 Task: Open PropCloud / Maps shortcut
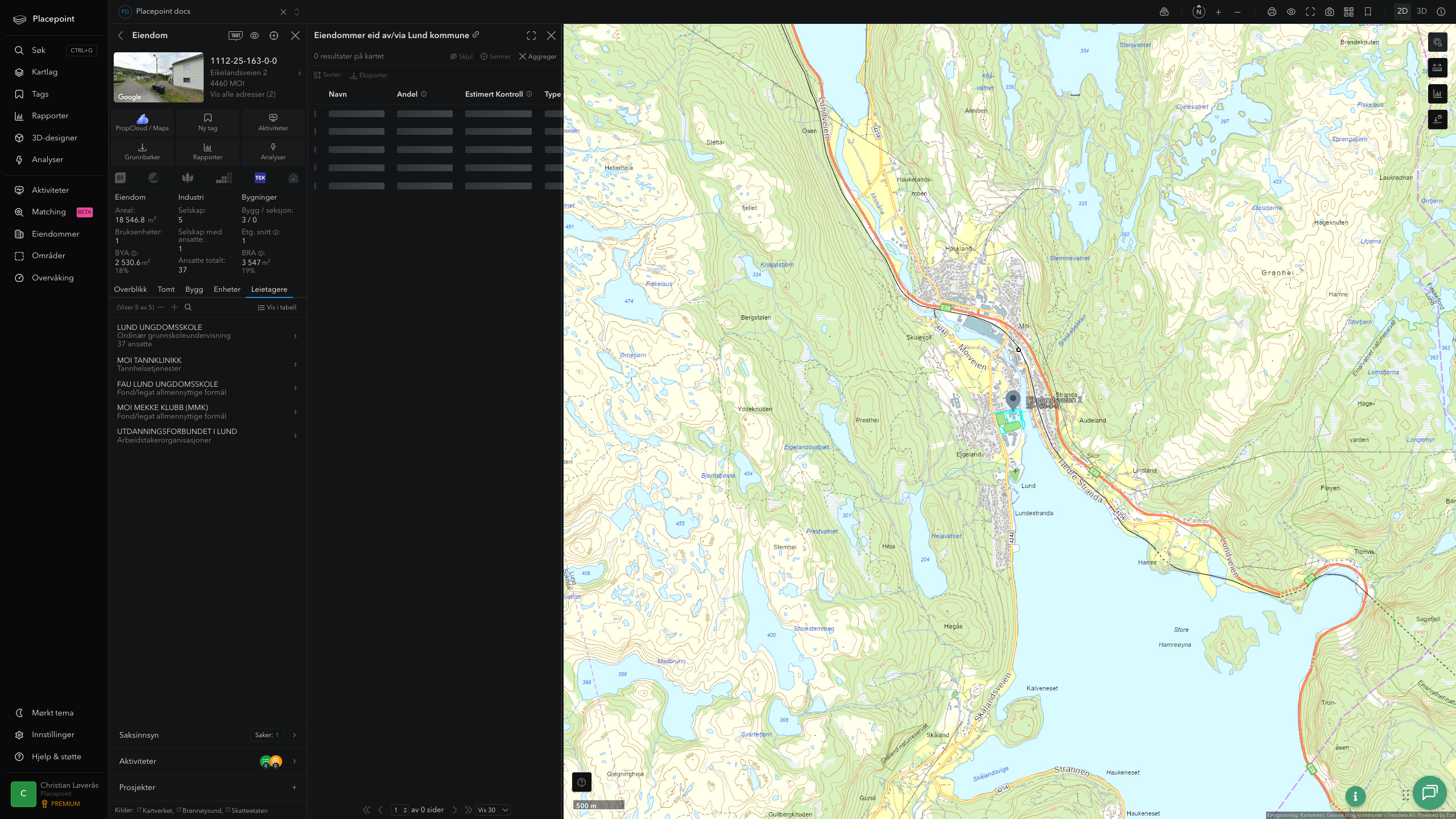pos(142,122)
